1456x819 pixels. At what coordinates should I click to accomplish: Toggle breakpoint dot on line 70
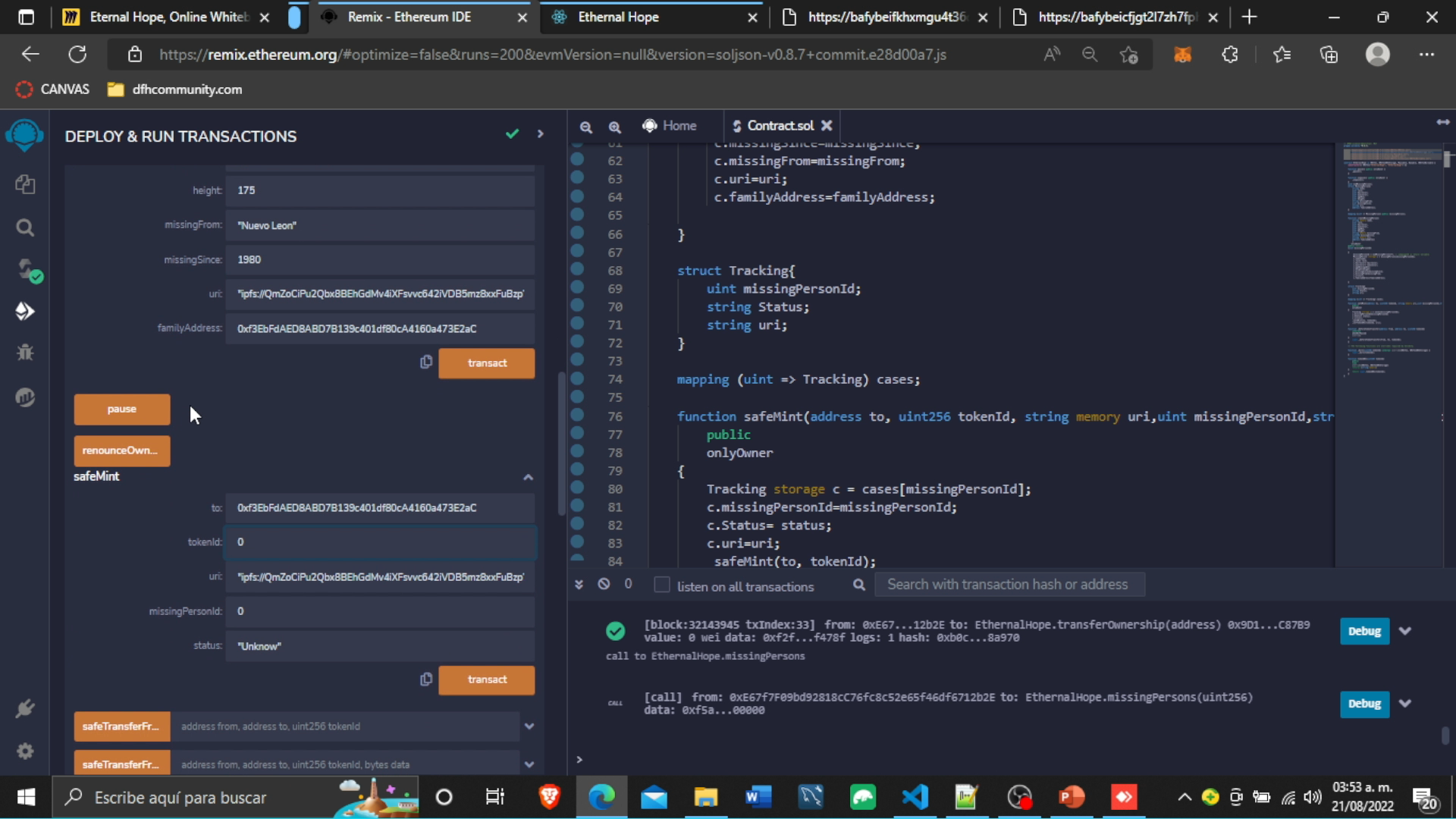tap(577, 305)
